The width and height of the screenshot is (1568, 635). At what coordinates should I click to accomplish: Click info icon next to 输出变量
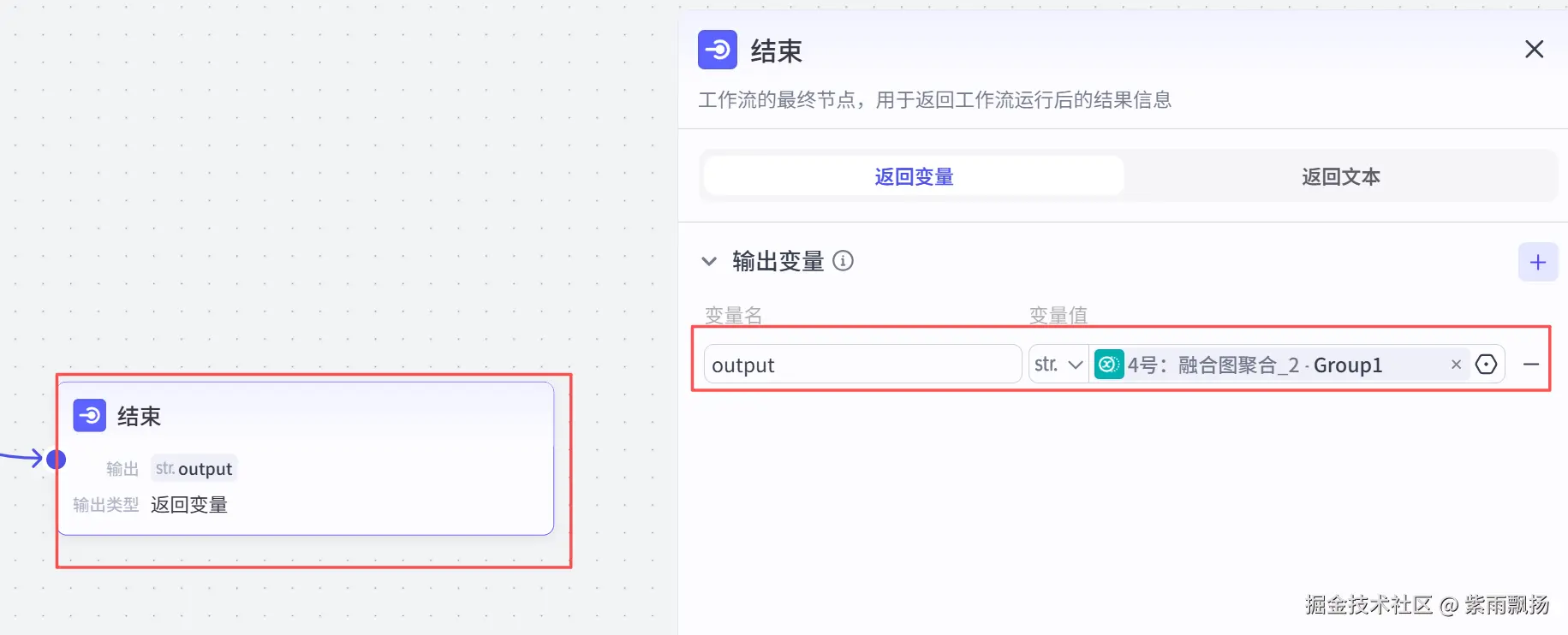point(843,261)
